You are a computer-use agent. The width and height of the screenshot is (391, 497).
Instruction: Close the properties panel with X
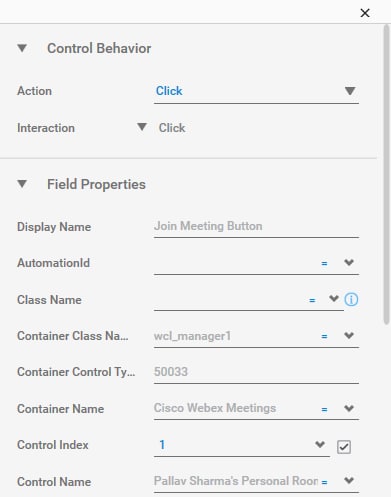tap(365, 13)
